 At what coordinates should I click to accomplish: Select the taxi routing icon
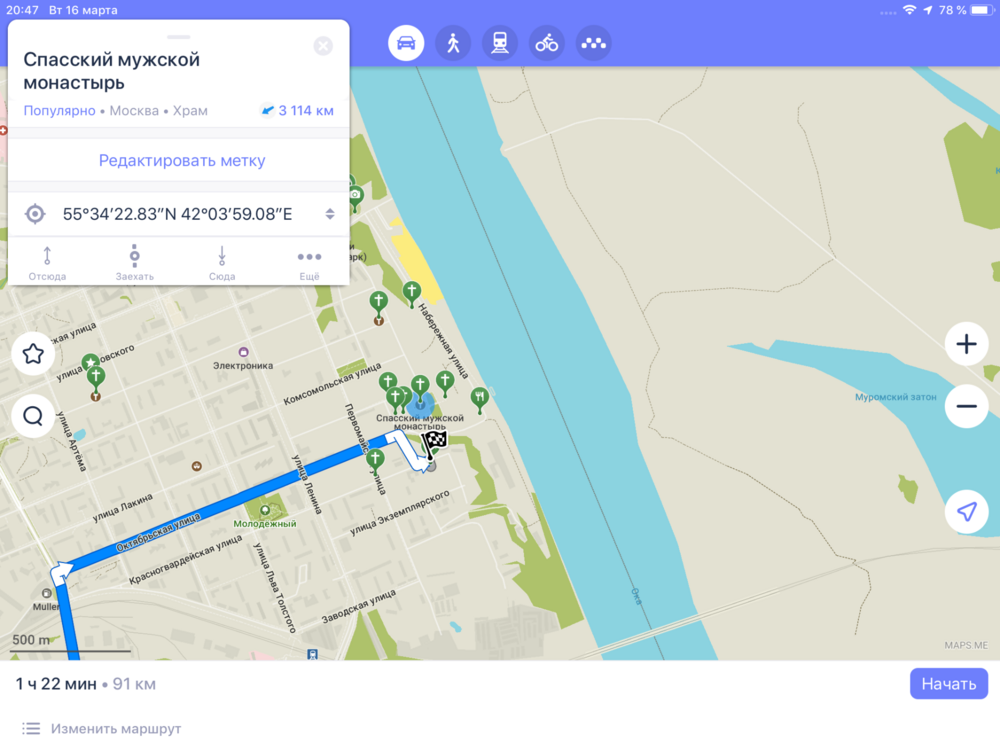point(594,43)
